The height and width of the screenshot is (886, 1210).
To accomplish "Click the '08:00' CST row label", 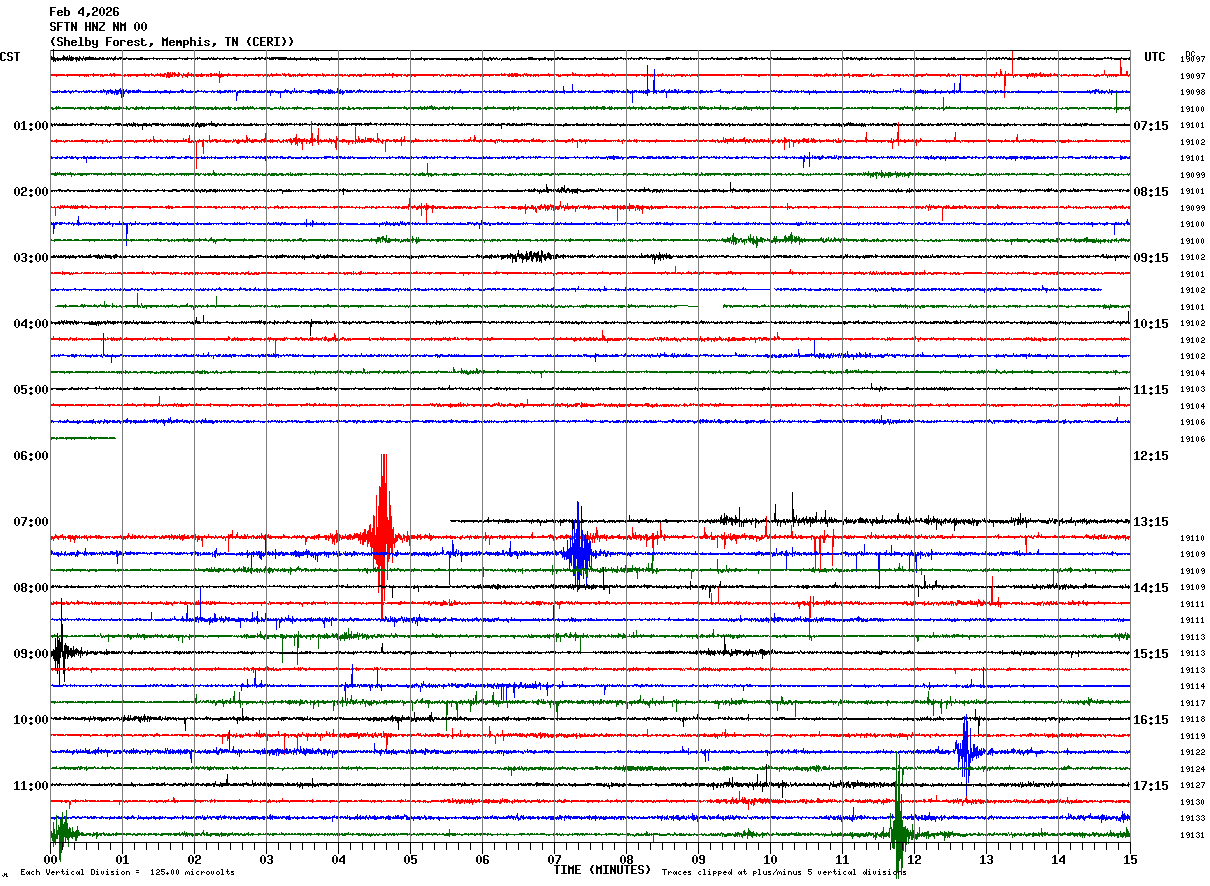I will 31,588.
